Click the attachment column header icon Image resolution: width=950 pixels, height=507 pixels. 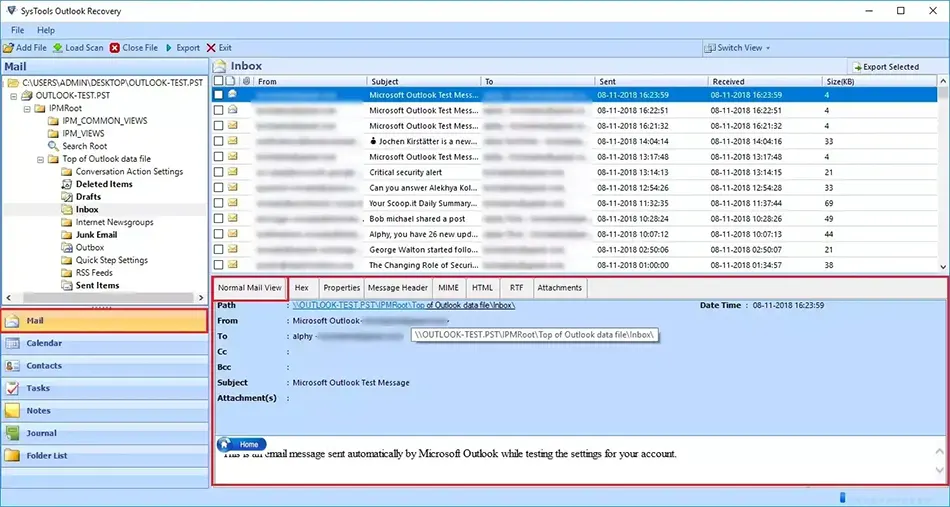(x=246, y=81)
